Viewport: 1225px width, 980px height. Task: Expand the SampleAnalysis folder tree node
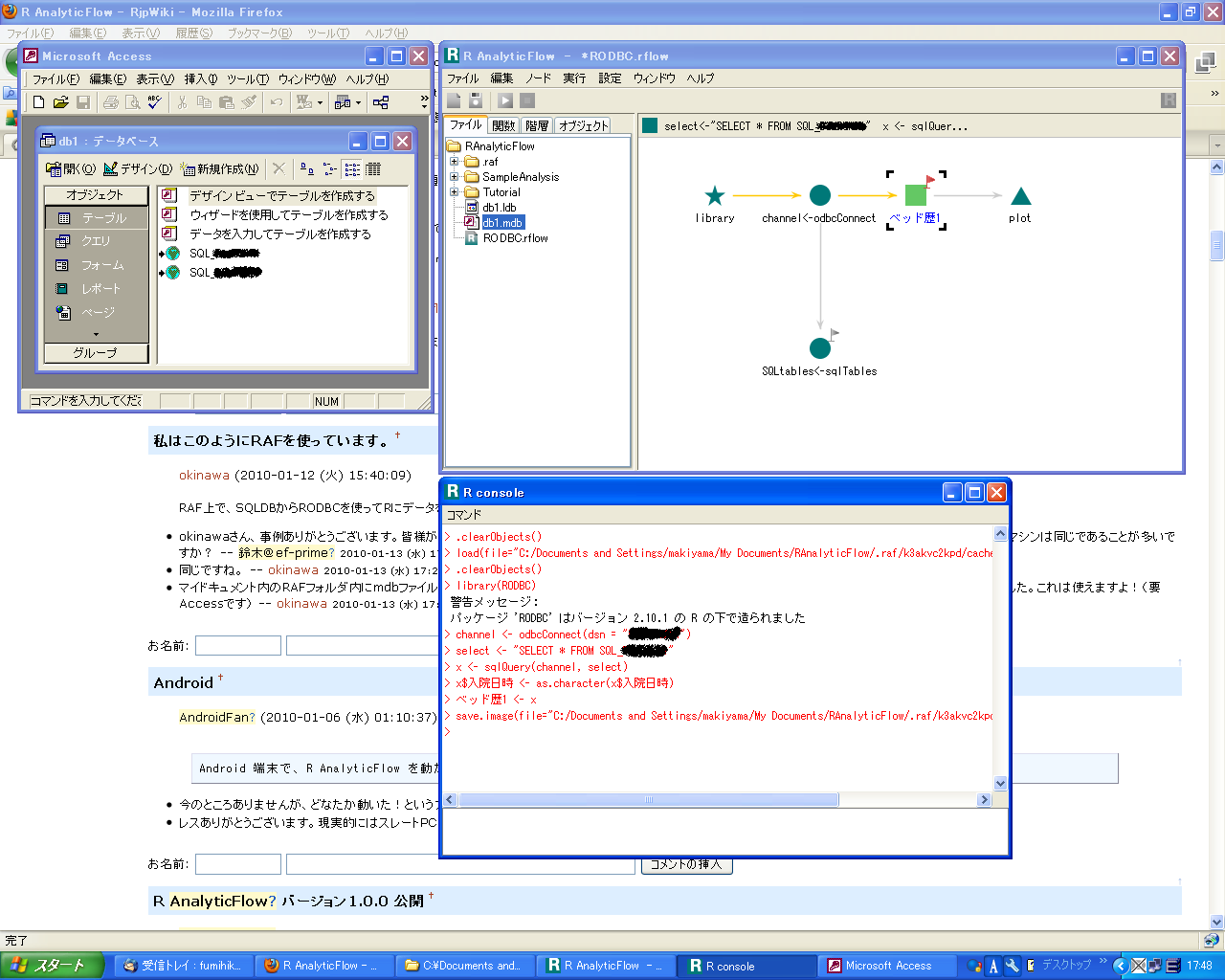[x=455, y=177]
